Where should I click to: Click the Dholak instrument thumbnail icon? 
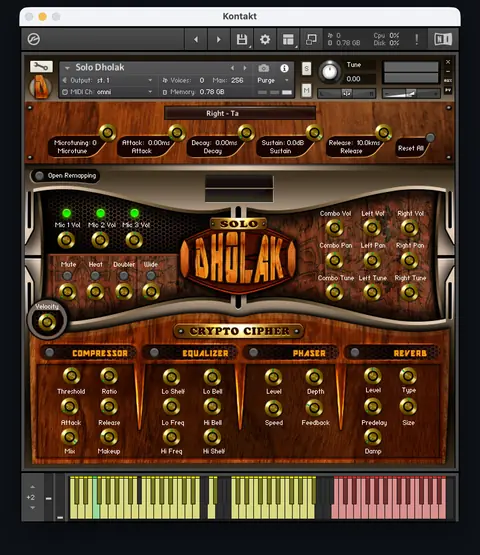click(x=40, y=87)
